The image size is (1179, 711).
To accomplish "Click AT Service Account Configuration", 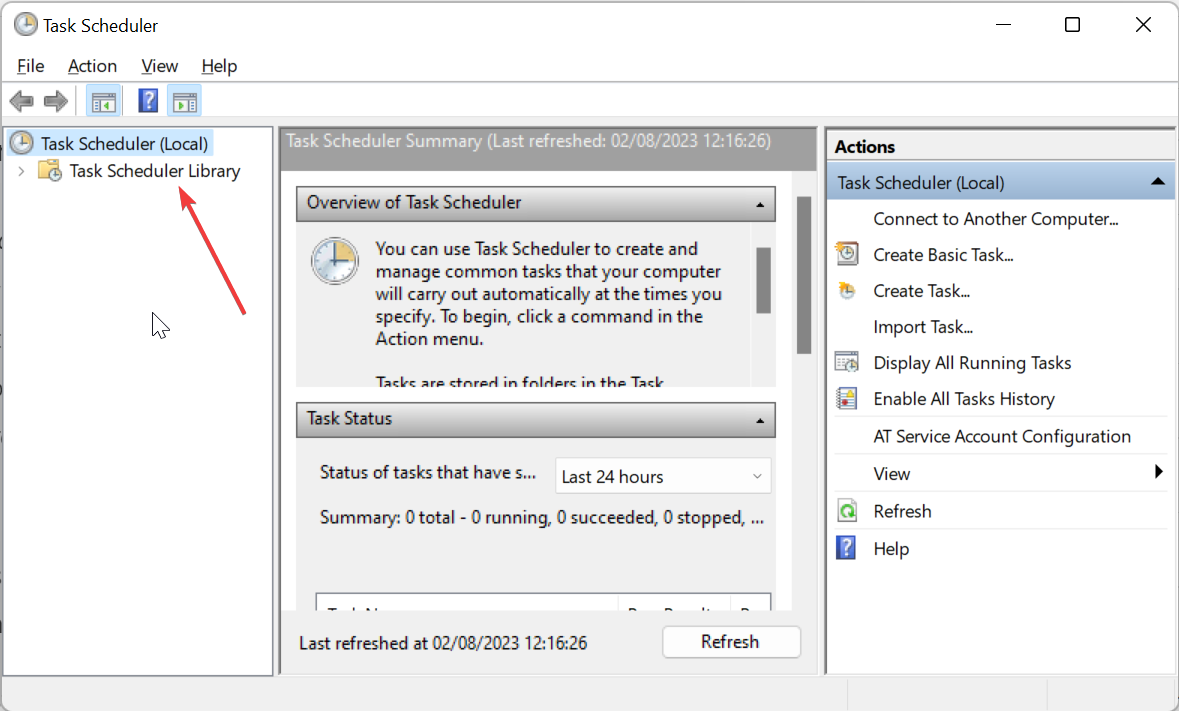I will [1002, 437].
